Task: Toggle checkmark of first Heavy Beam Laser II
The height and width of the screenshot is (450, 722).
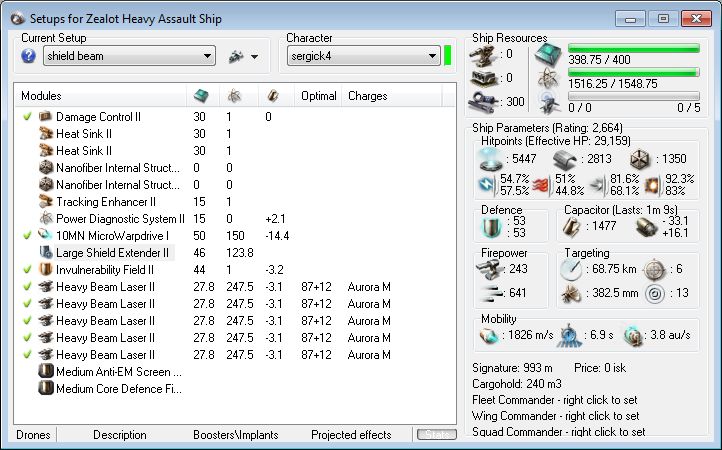Action: [27, 286]
